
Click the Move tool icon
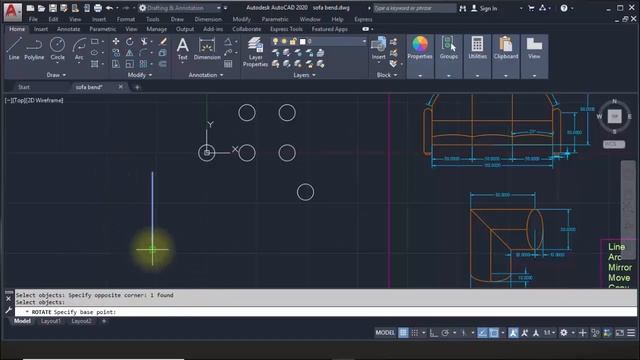116,42
